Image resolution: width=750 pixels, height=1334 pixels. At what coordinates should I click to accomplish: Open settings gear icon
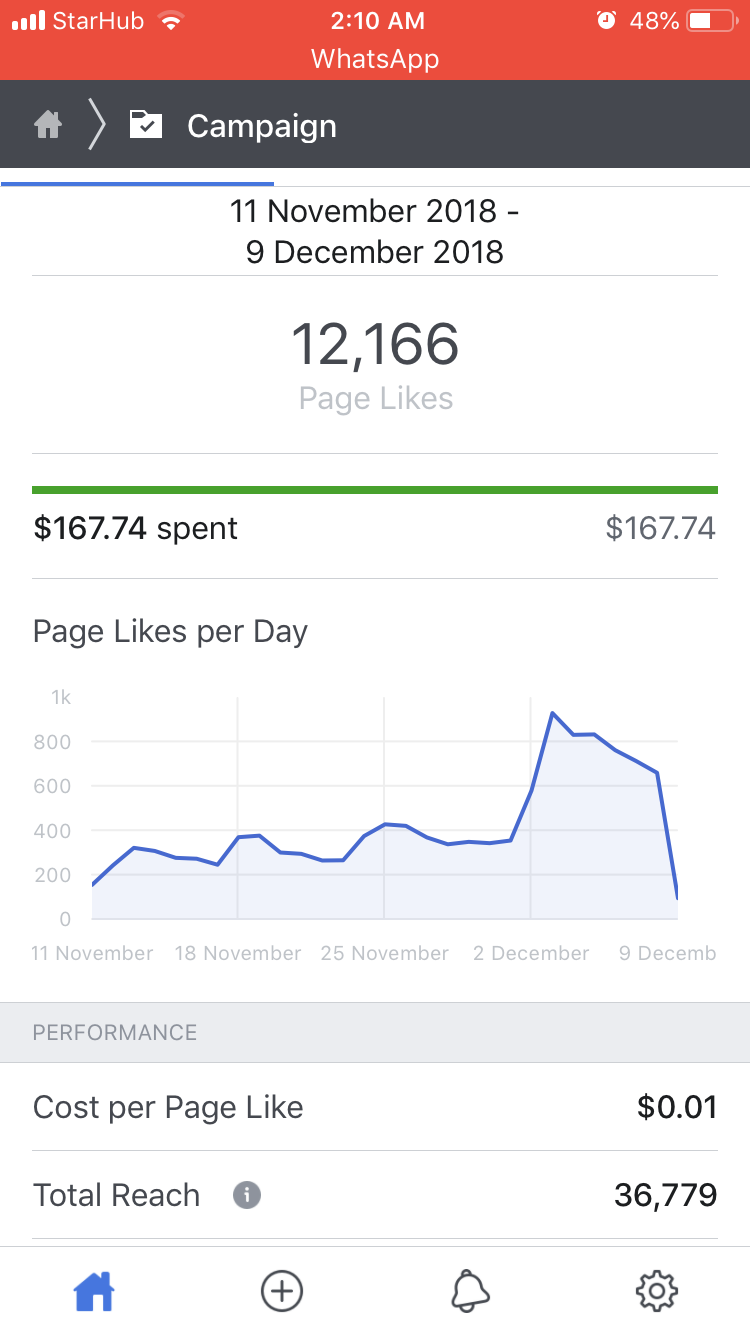click(657, 1291)
